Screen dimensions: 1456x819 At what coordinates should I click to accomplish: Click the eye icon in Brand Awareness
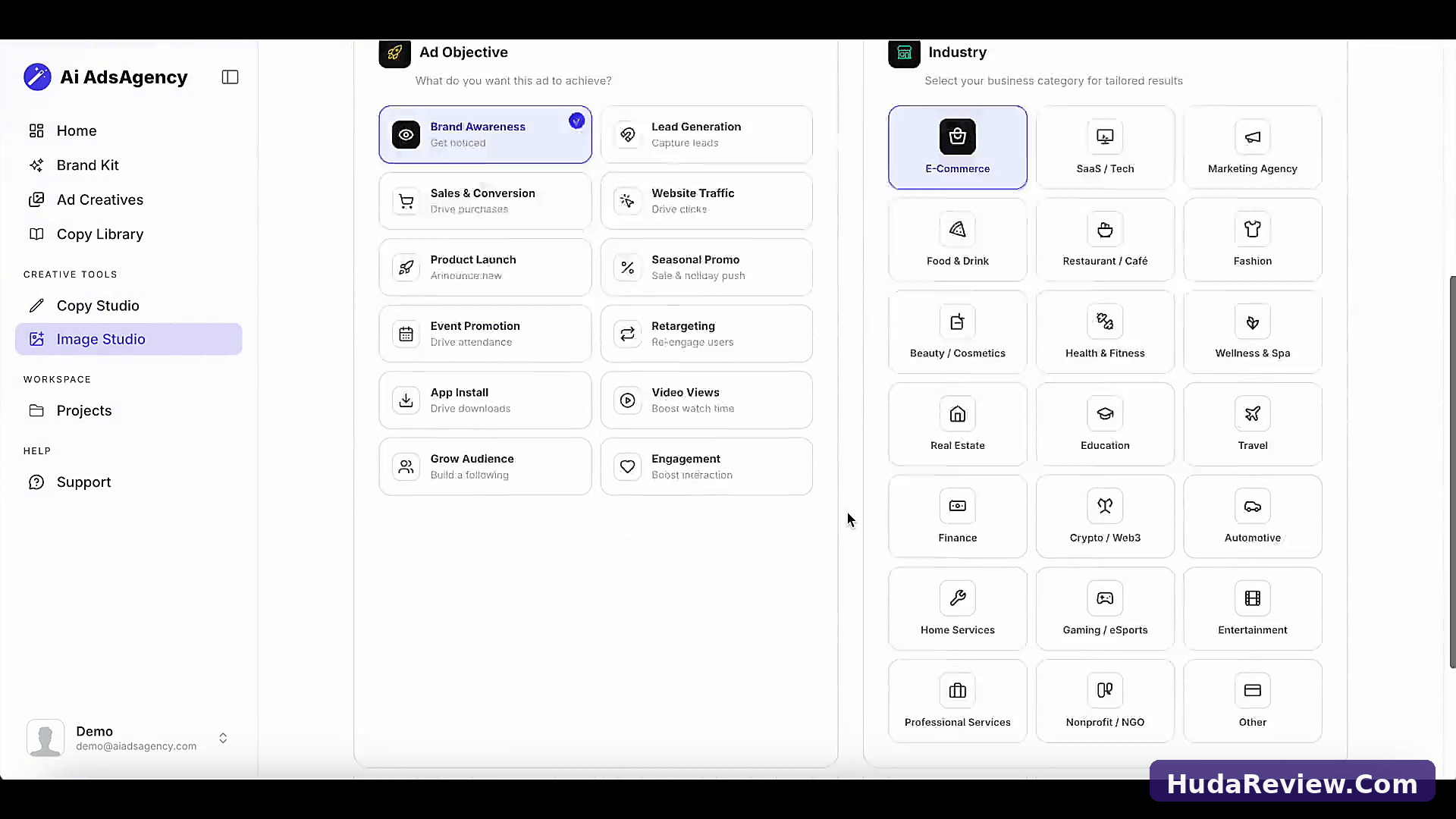pos(406,135)
